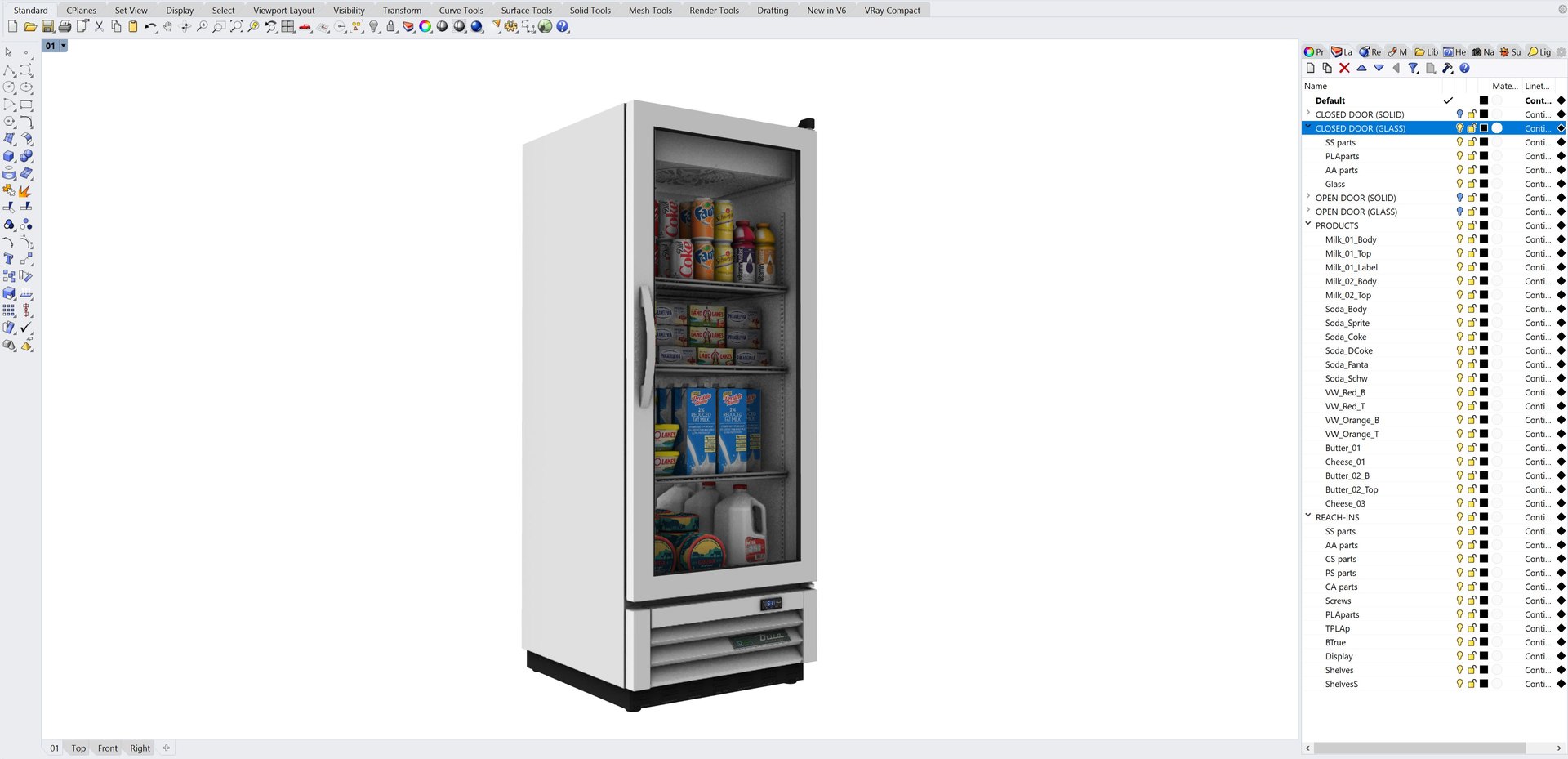Click the panel options gear beside Lig tab
This screenshot has width=1568, height=759.
click(x=1561, y=51)
